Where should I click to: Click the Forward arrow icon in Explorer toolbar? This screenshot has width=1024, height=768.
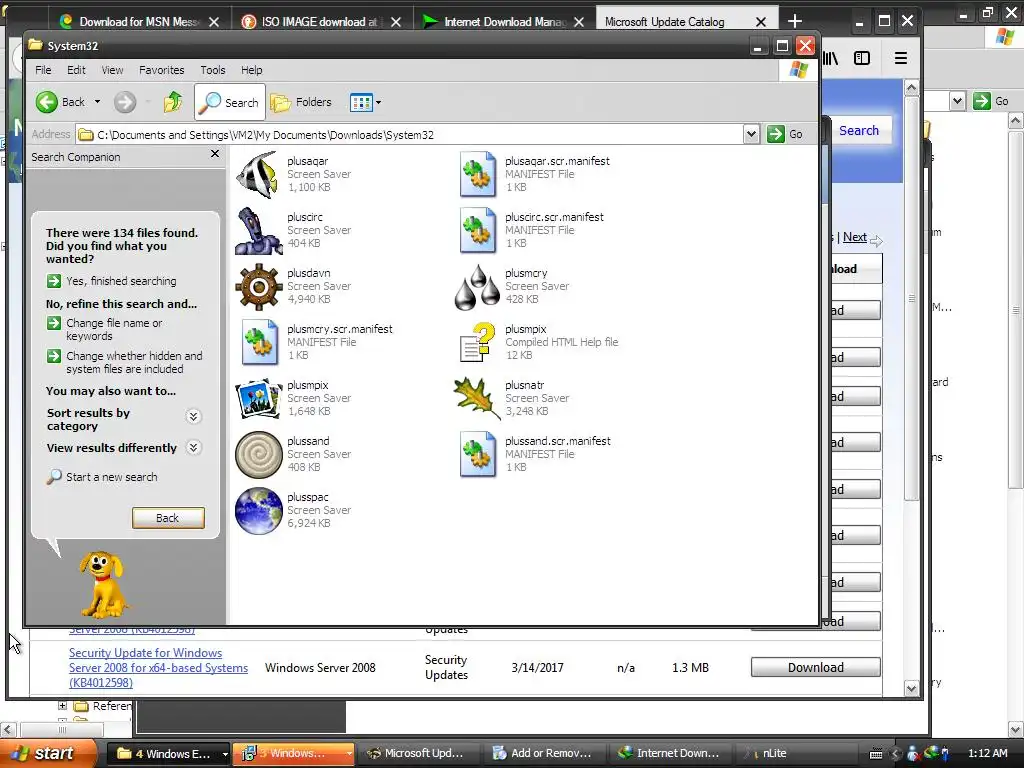point(125,102)
